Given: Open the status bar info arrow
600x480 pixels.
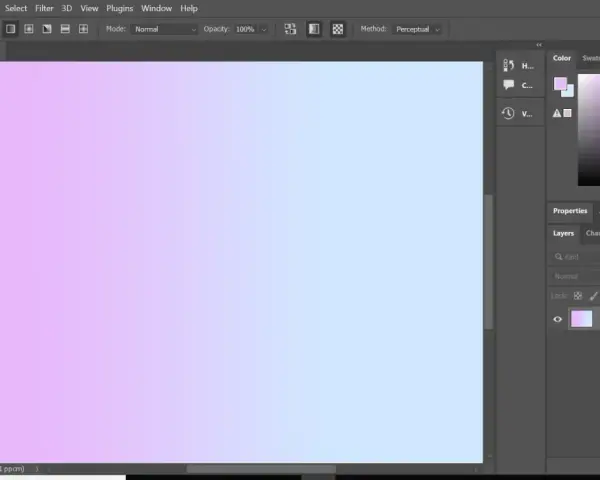Looking at the screenshot, I should [37, 469].
